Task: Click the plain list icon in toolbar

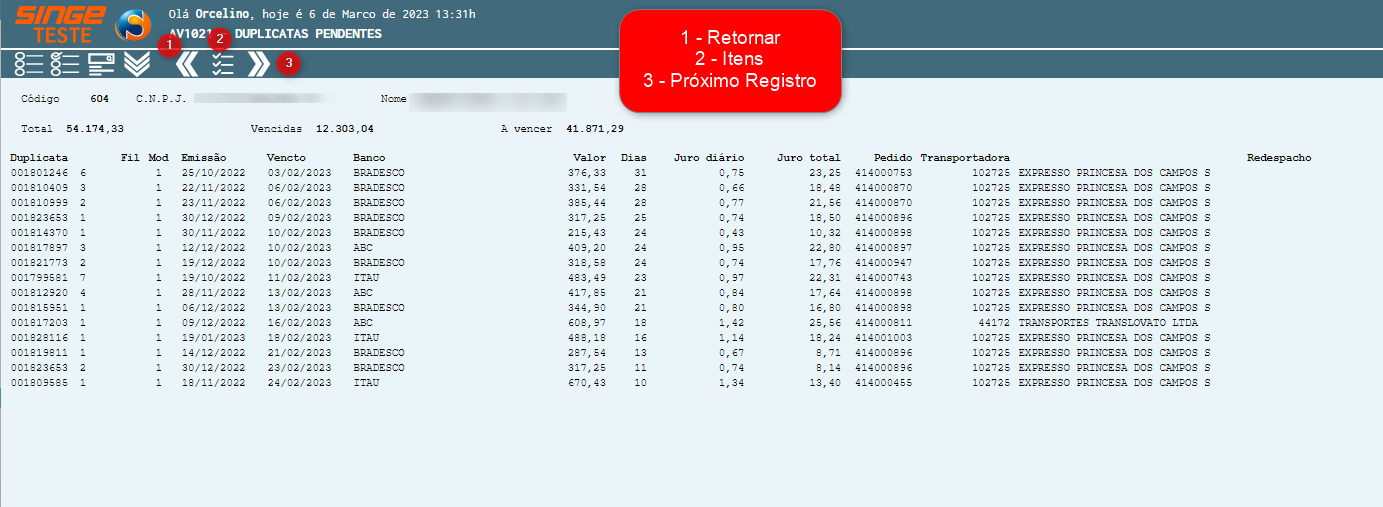Action: point(29,64)
